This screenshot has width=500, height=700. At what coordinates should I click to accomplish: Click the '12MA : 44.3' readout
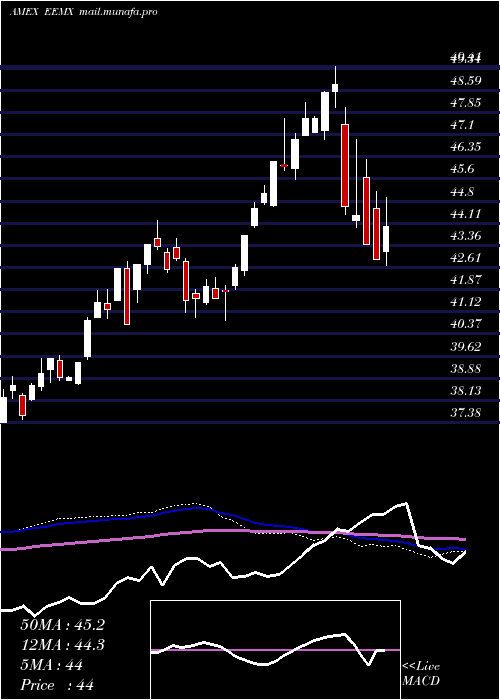click(x=62, y=645)
